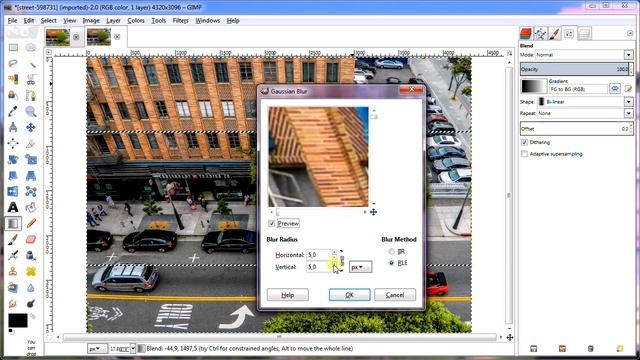Select the Bucket Fill tool
The width and height of the screenshot is (640, 360).
coord(31,207)
